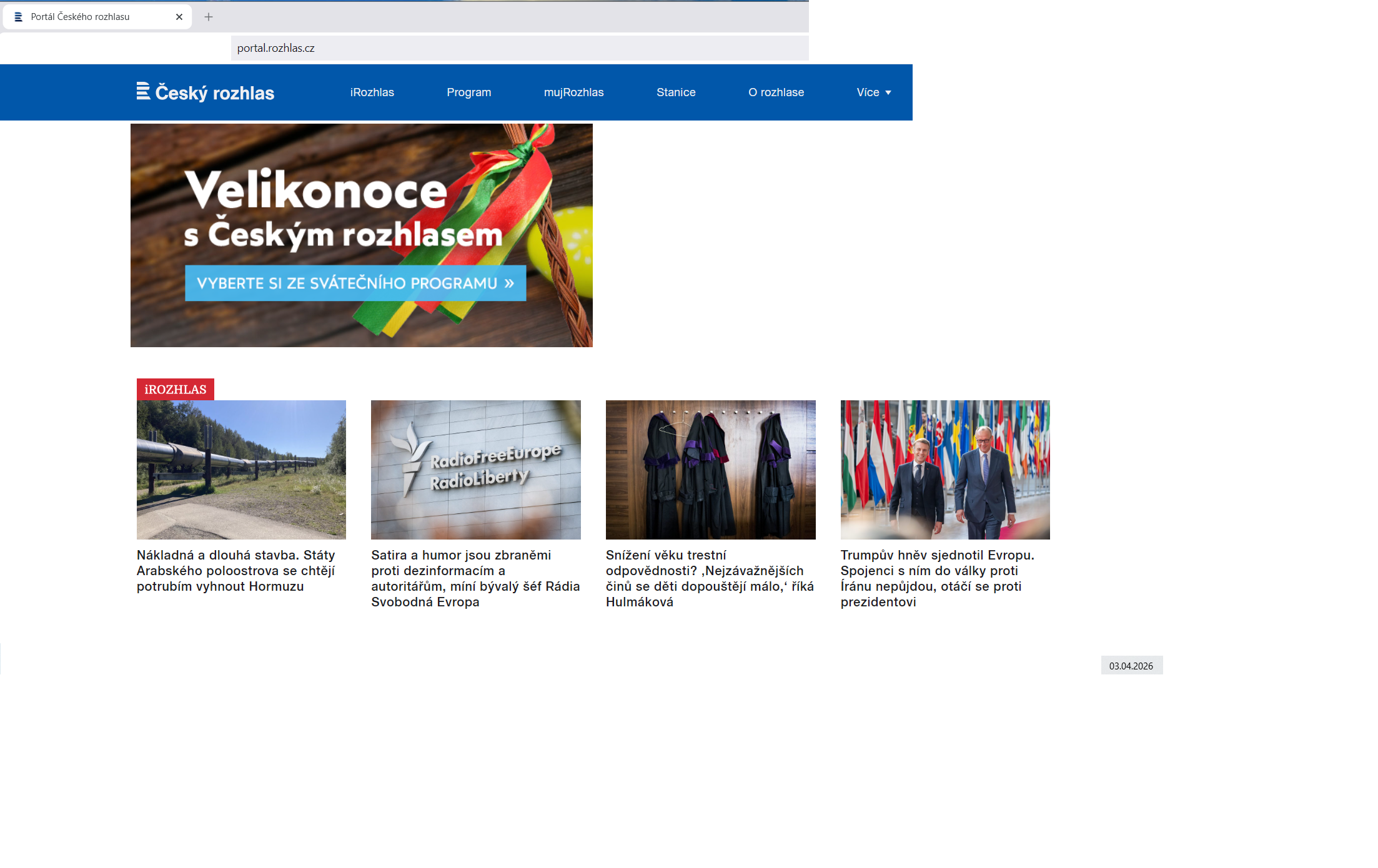Viewport: 1378px width, 868px height.
Task: Open the judges' robes article image
Action: pyautogui.click(x=710, y=470)
